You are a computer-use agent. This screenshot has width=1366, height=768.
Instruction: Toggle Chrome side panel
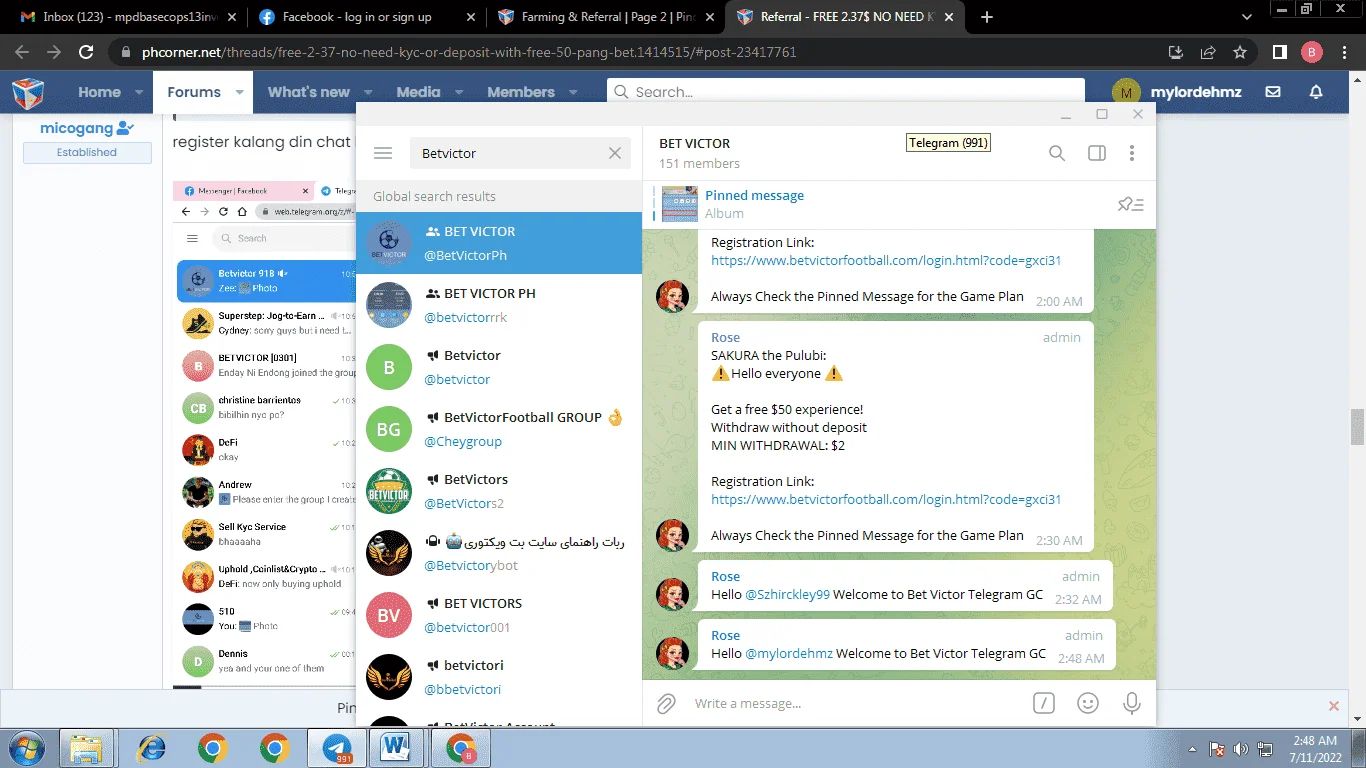point(1279,52)
